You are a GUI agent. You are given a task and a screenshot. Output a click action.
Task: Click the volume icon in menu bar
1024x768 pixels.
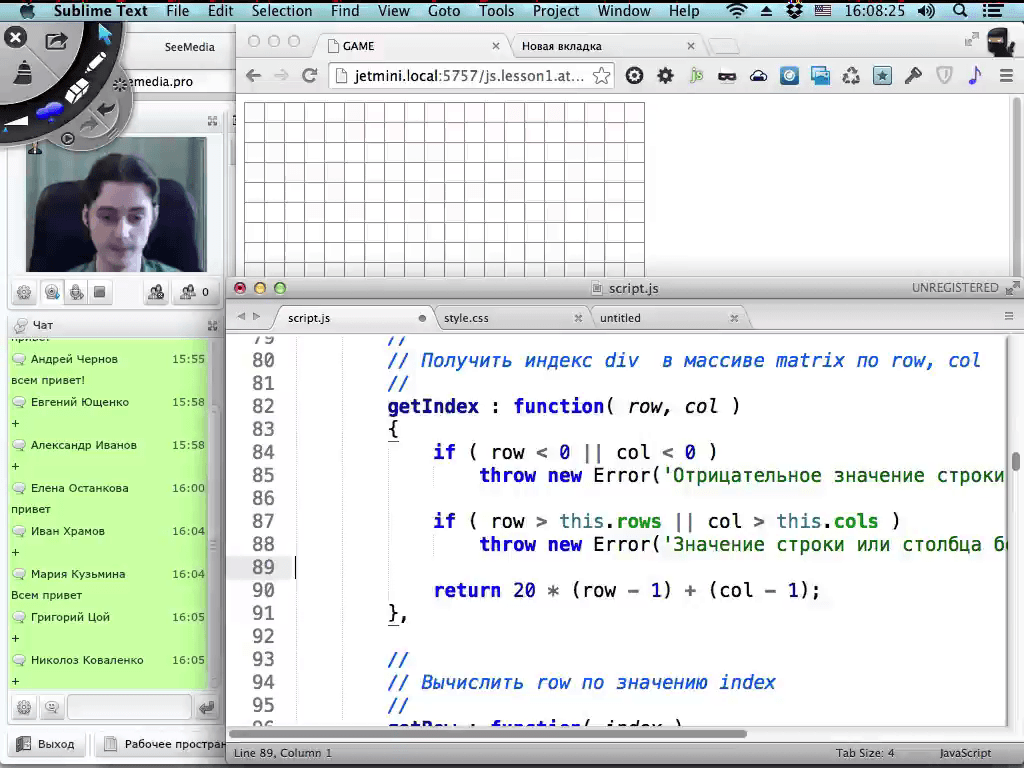coord(926,11)
